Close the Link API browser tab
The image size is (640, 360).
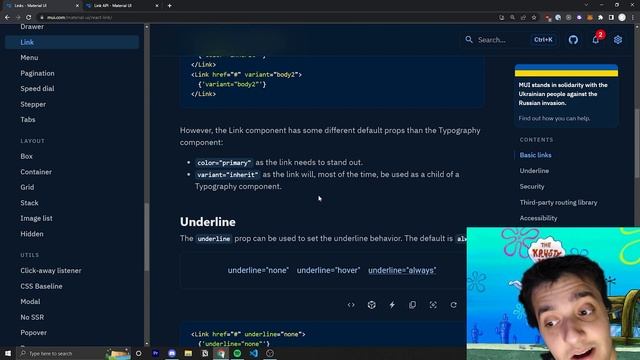pyautogui.click(x=157, y=6)
